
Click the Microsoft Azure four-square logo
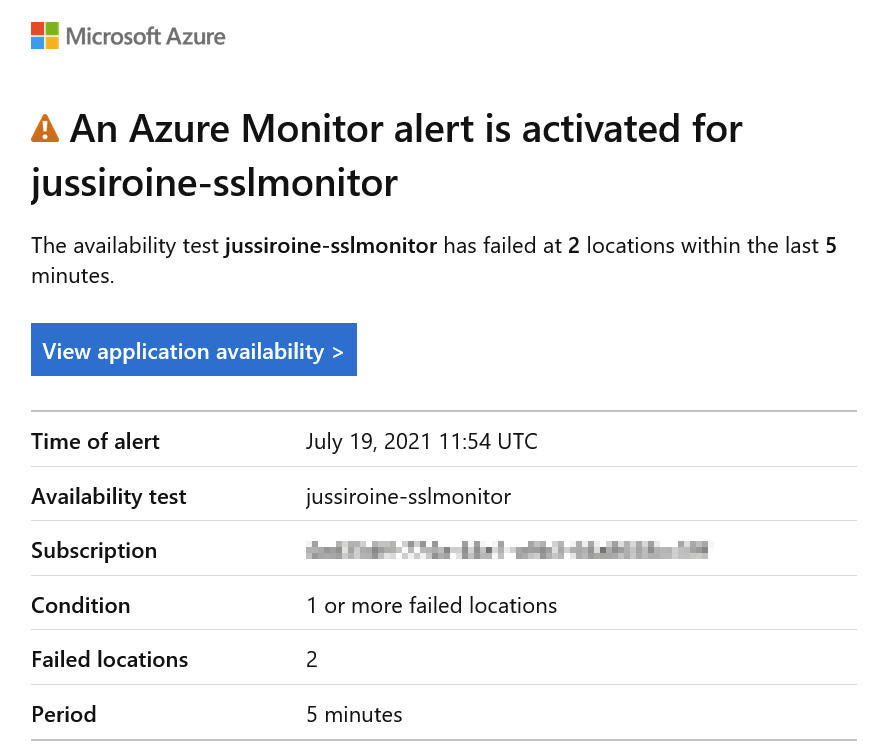point(45,35)
